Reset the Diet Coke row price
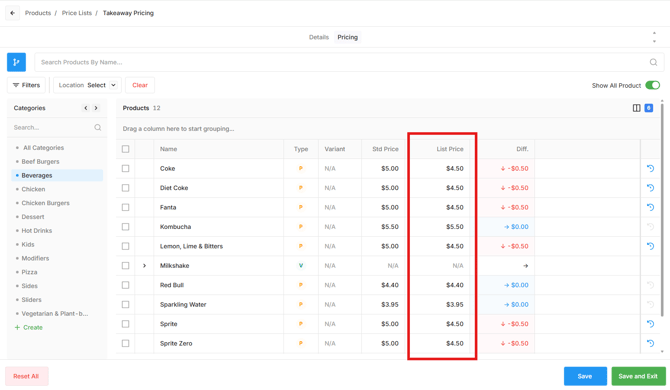The height and width of the screenshot is (390, 670). 650,188
